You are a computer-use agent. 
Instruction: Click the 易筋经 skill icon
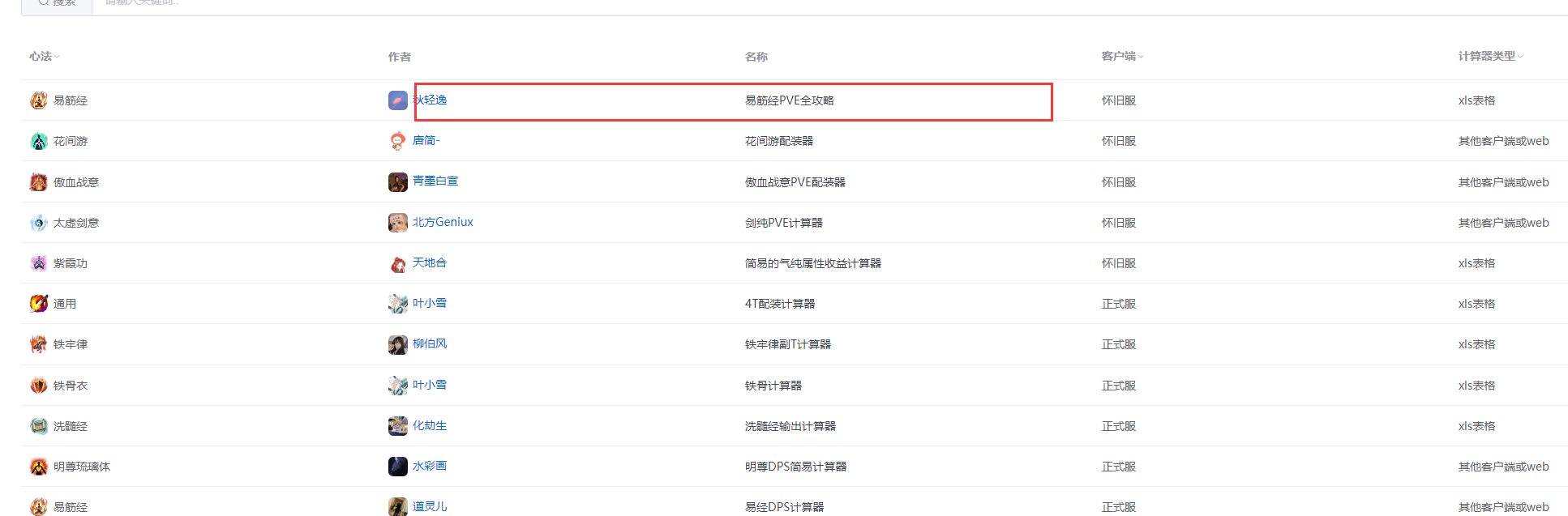click(x=38, y=100)
